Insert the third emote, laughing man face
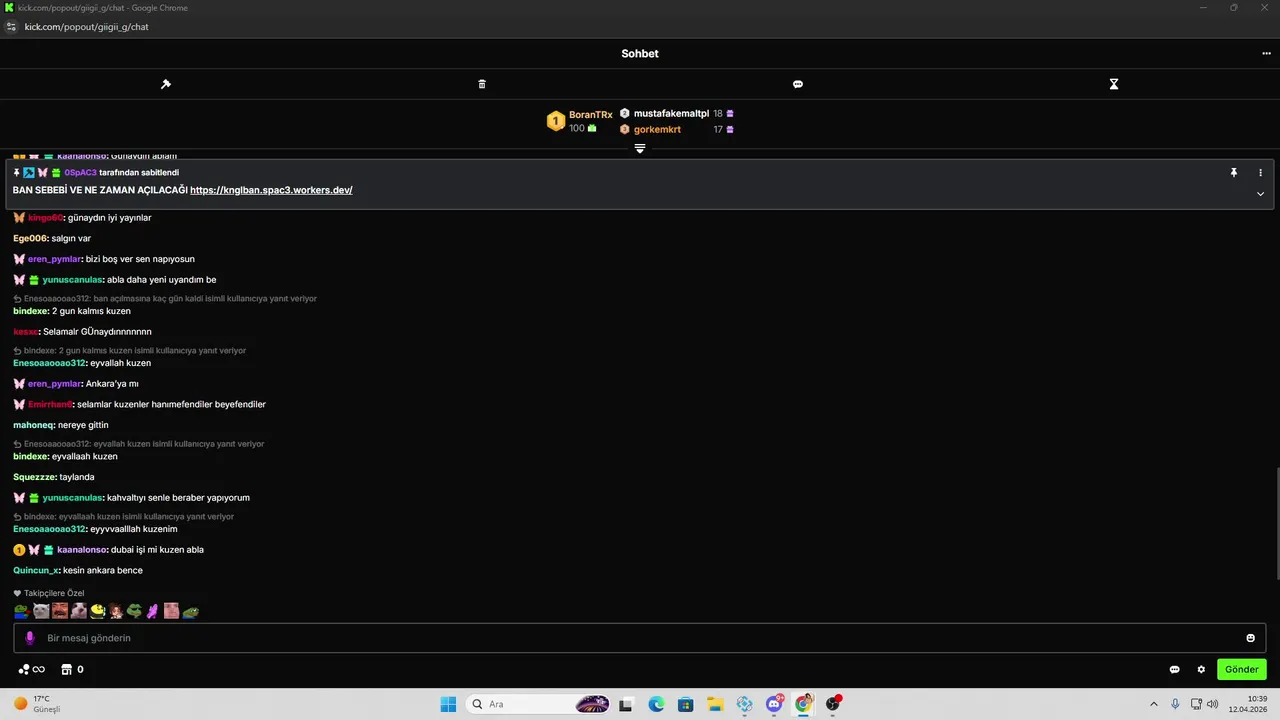The height and width of the screenshot is (720, 1280). (60, 611)
